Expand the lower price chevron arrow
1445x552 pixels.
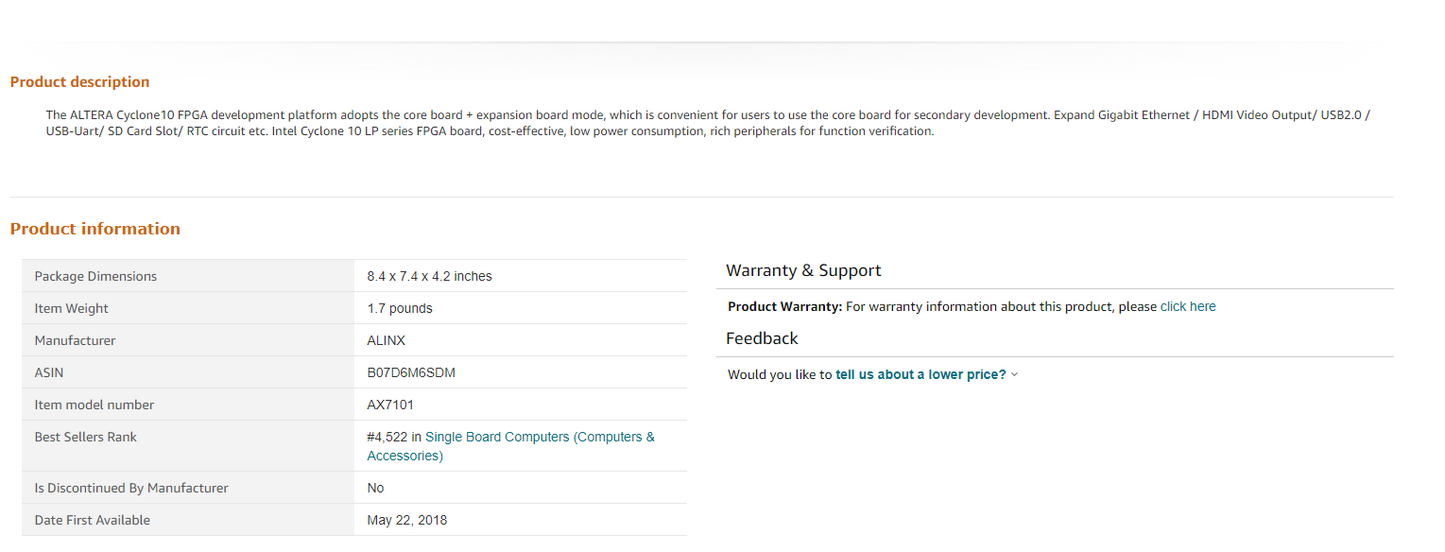[x=1014, y=375]
